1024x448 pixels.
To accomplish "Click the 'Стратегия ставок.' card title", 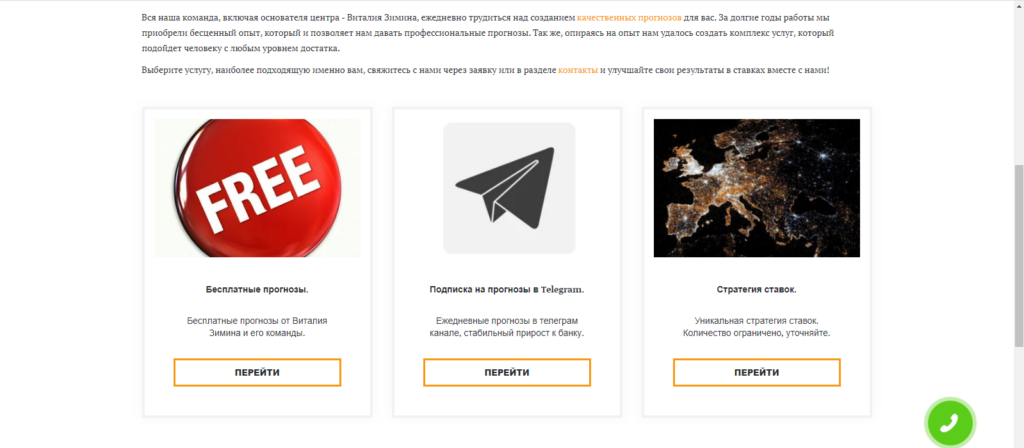I will pos(756,289).
